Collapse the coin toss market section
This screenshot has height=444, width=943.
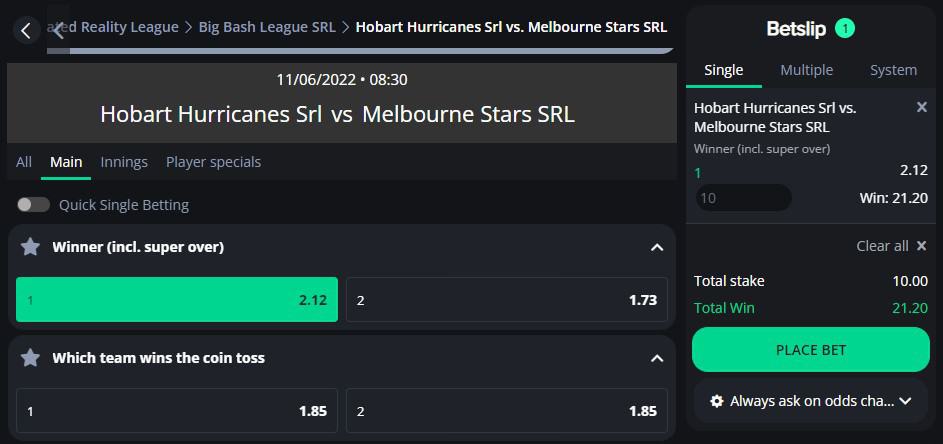[657, 359]
